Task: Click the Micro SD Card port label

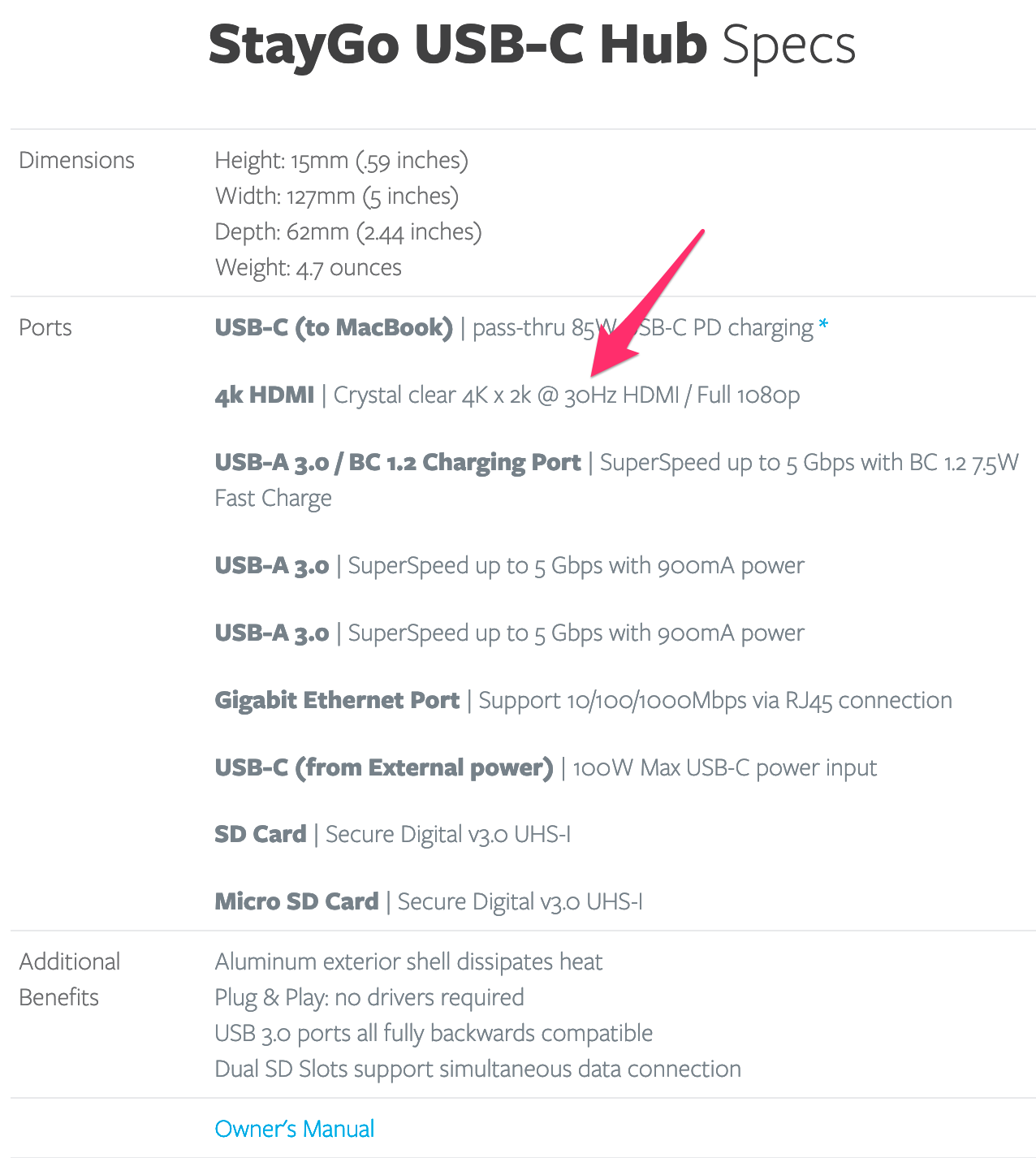Action: (x=296, y=901)
